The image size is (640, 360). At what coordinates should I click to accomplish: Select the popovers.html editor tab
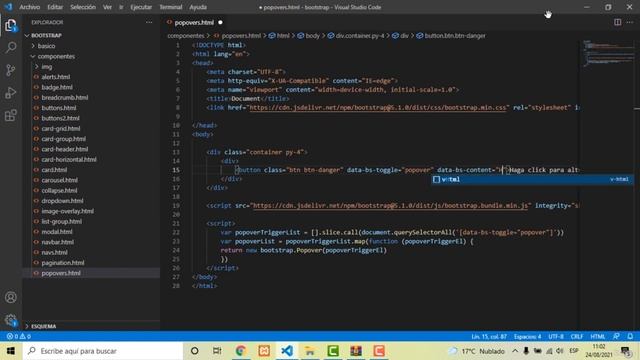194,22
